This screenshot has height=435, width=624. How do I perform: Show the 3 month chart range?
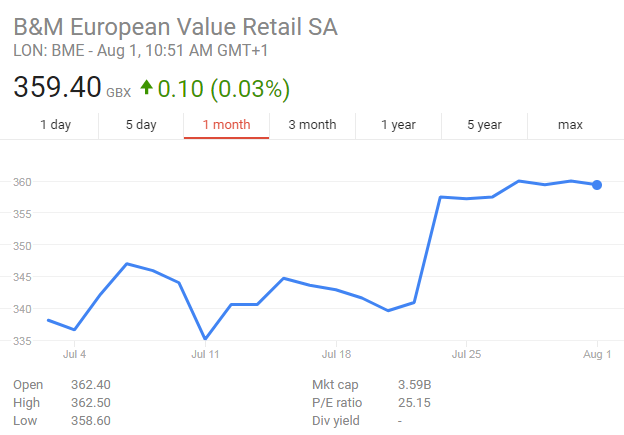[312, 125]
